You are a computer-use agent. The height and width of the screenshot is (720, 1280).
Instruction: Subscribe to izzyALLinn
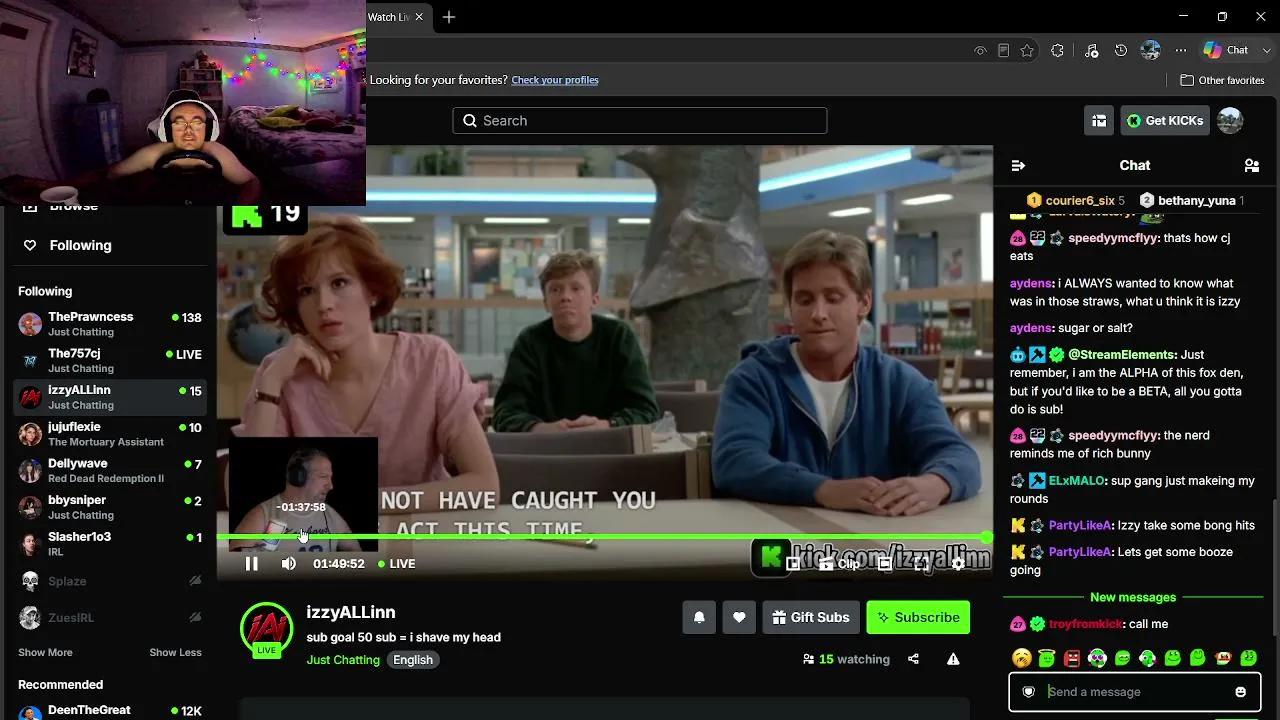pyautogui.click(x=918, y=617)
